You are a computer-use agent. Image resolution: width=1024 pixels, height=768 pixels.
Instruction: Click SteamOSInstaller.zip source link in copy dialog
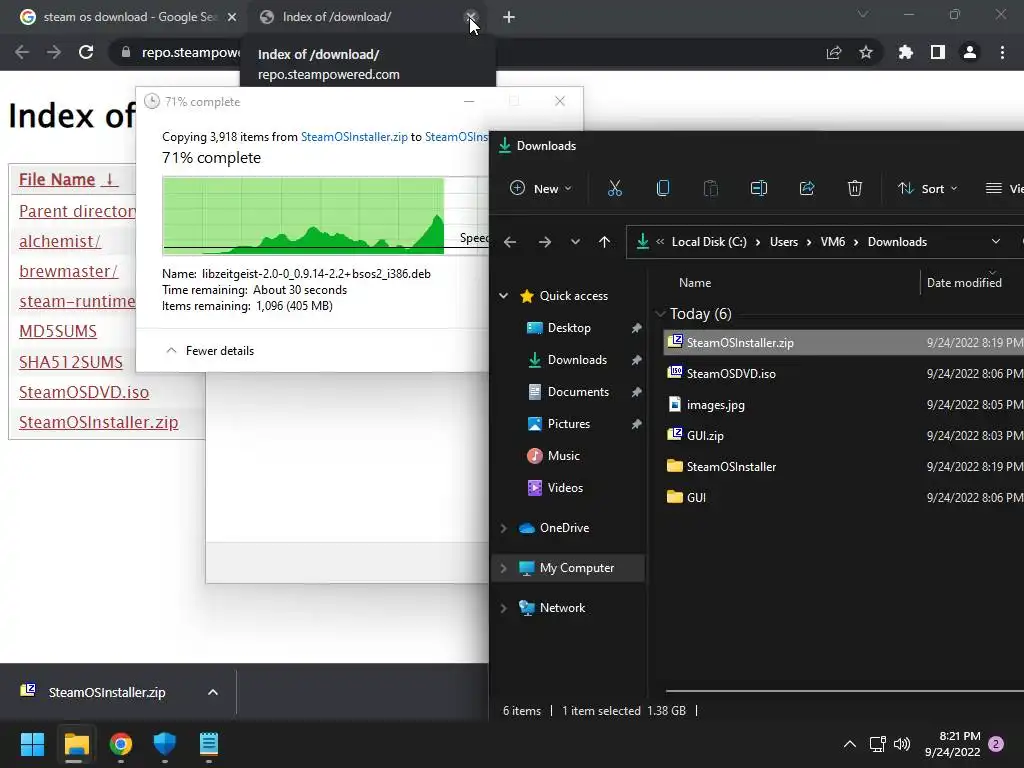coord(354,137)
